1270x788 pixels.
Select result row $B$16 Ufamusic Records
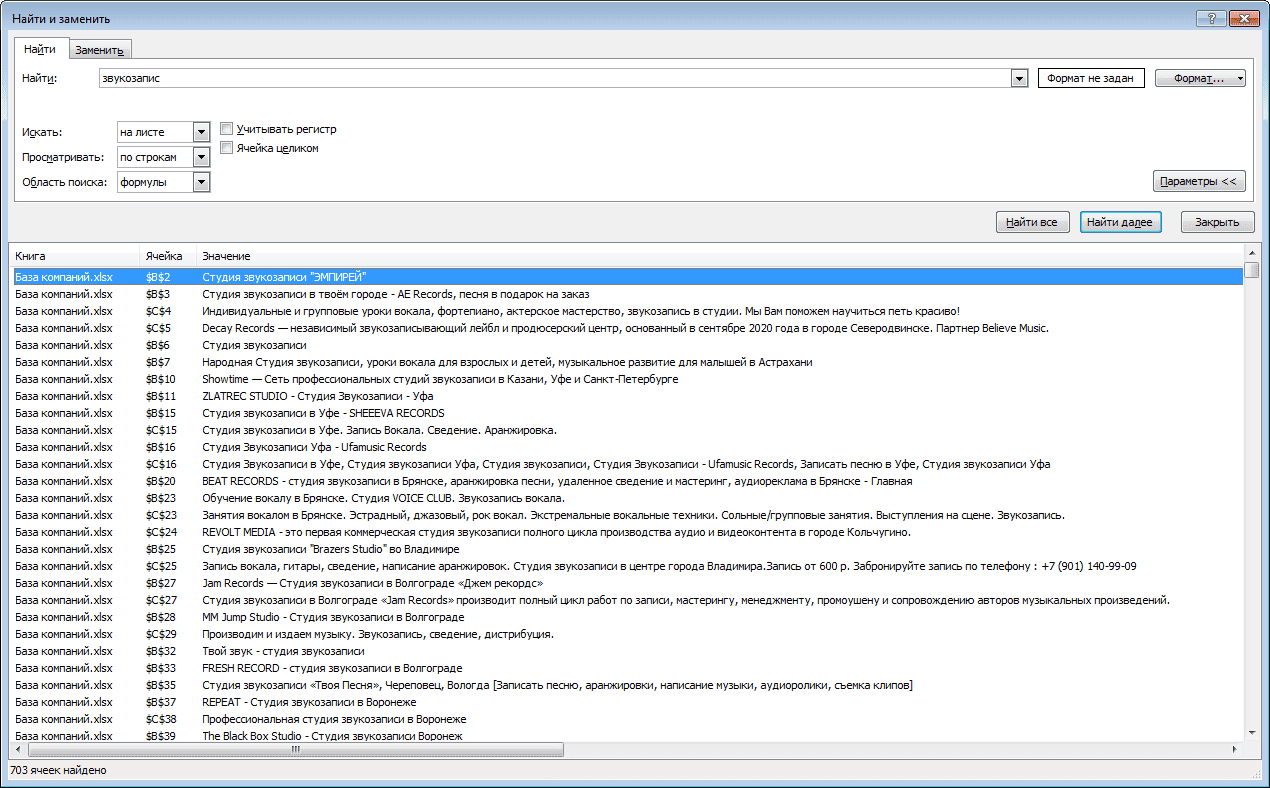coord(627,447)
